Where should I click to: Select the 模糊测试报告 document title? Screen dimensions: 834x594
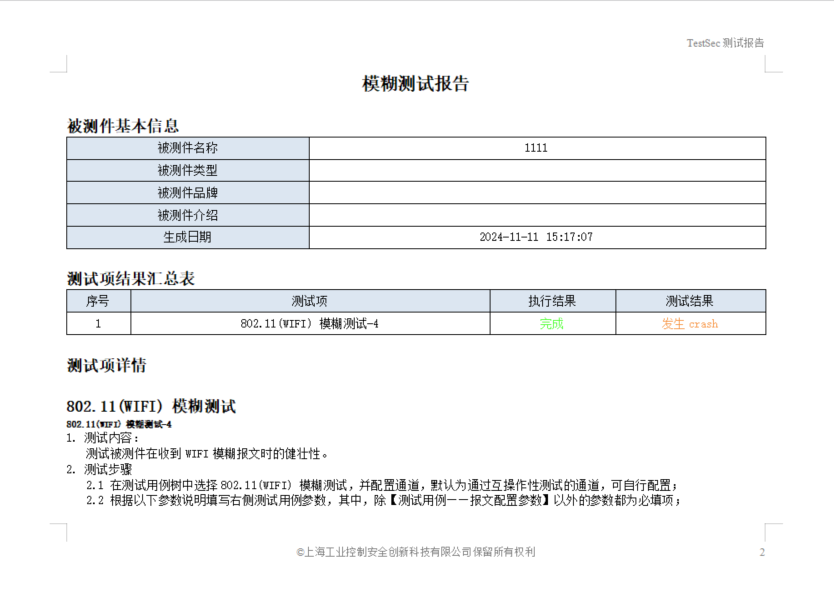[x=415, y=84]
